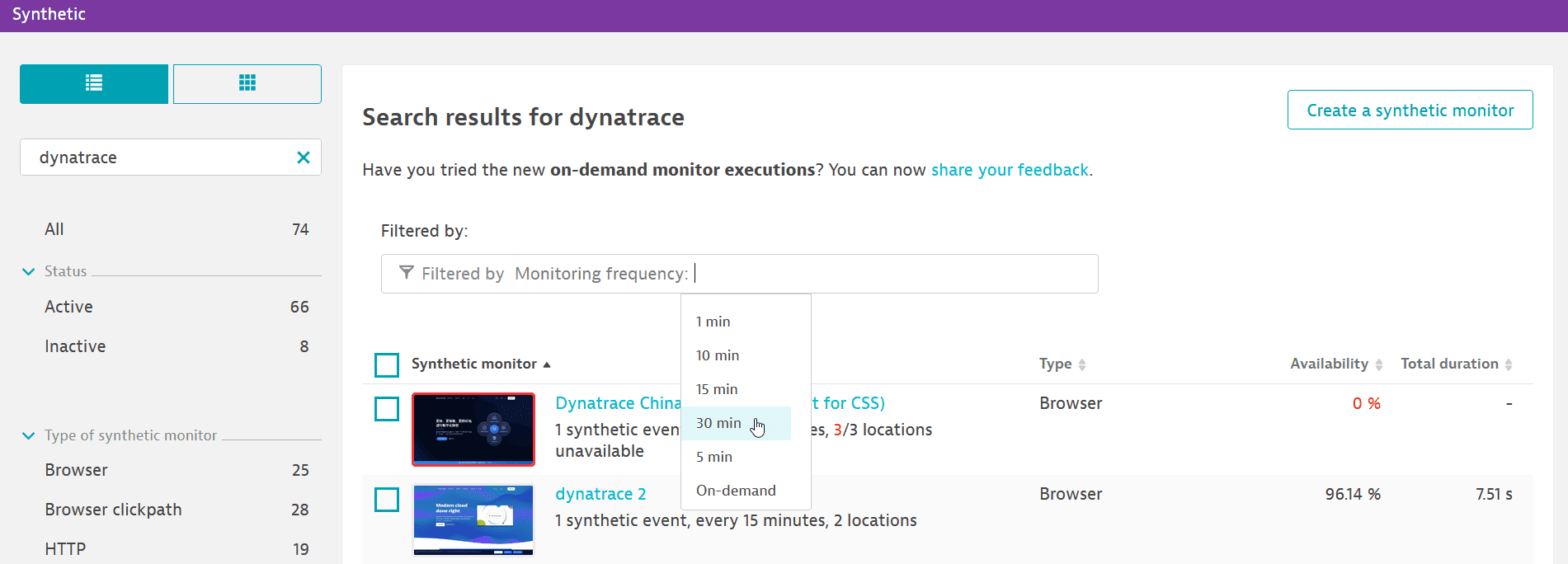Clear the dynatrace search text
The image size is (1568, 564).
pyautogui.click(x=304, y=157)
